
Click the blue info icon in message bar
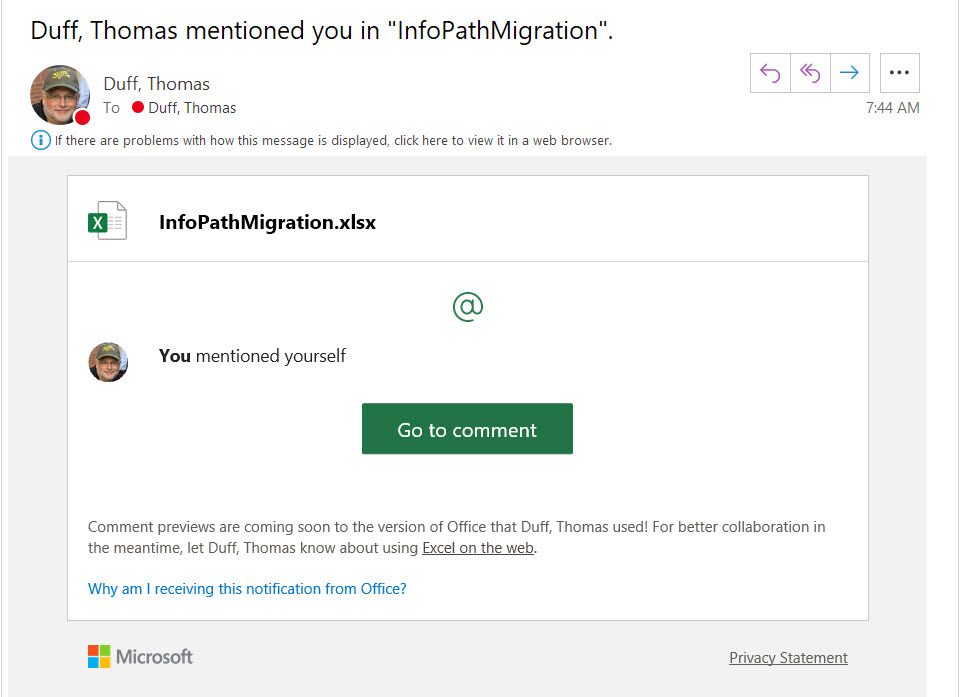[x=41, y=140]
